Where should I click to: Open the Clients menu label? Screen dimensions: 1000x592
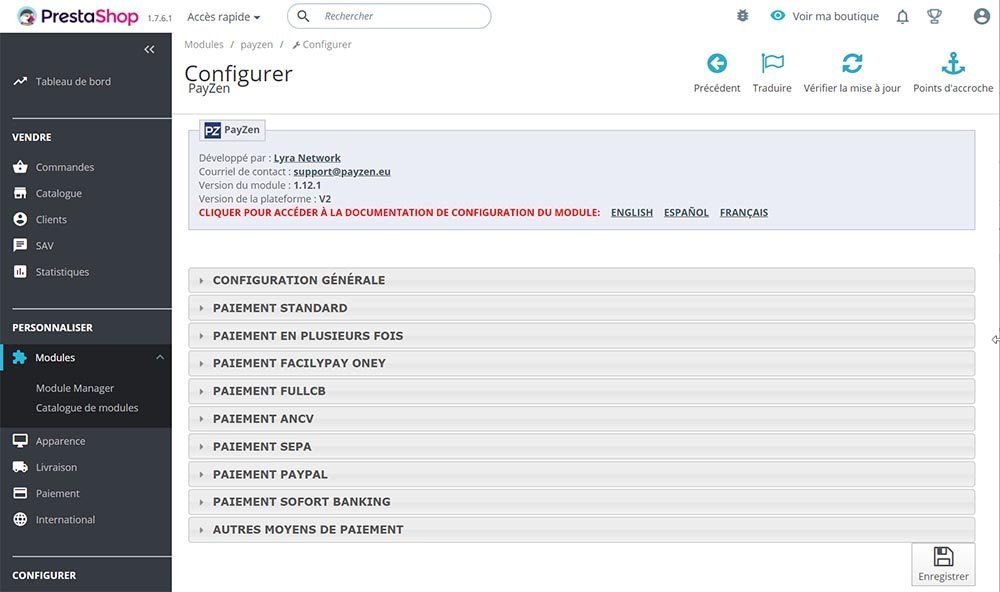(51, 219)
